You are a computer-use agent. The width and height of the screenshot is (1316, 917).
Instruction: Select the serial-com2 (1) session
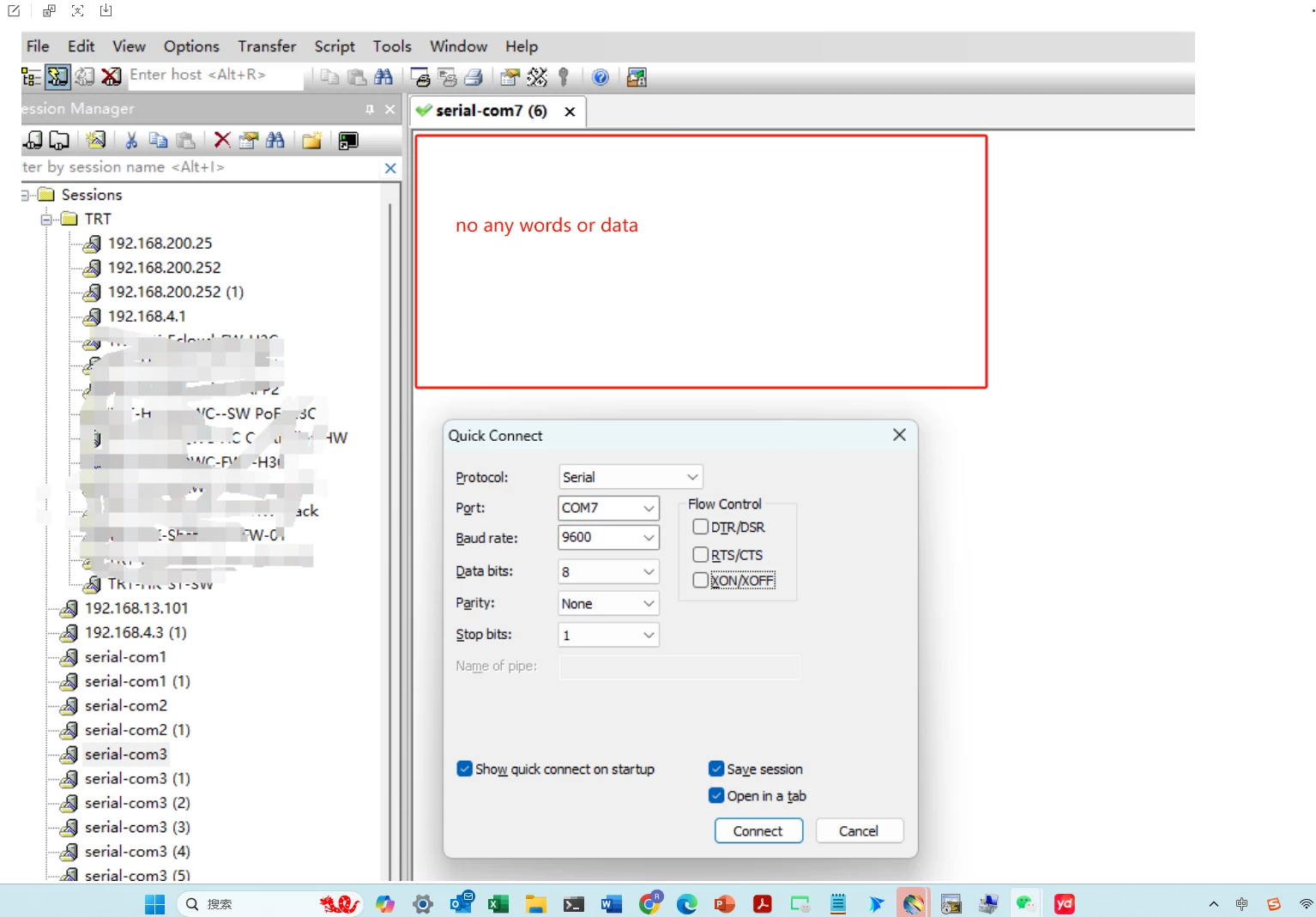pos(137,730)
